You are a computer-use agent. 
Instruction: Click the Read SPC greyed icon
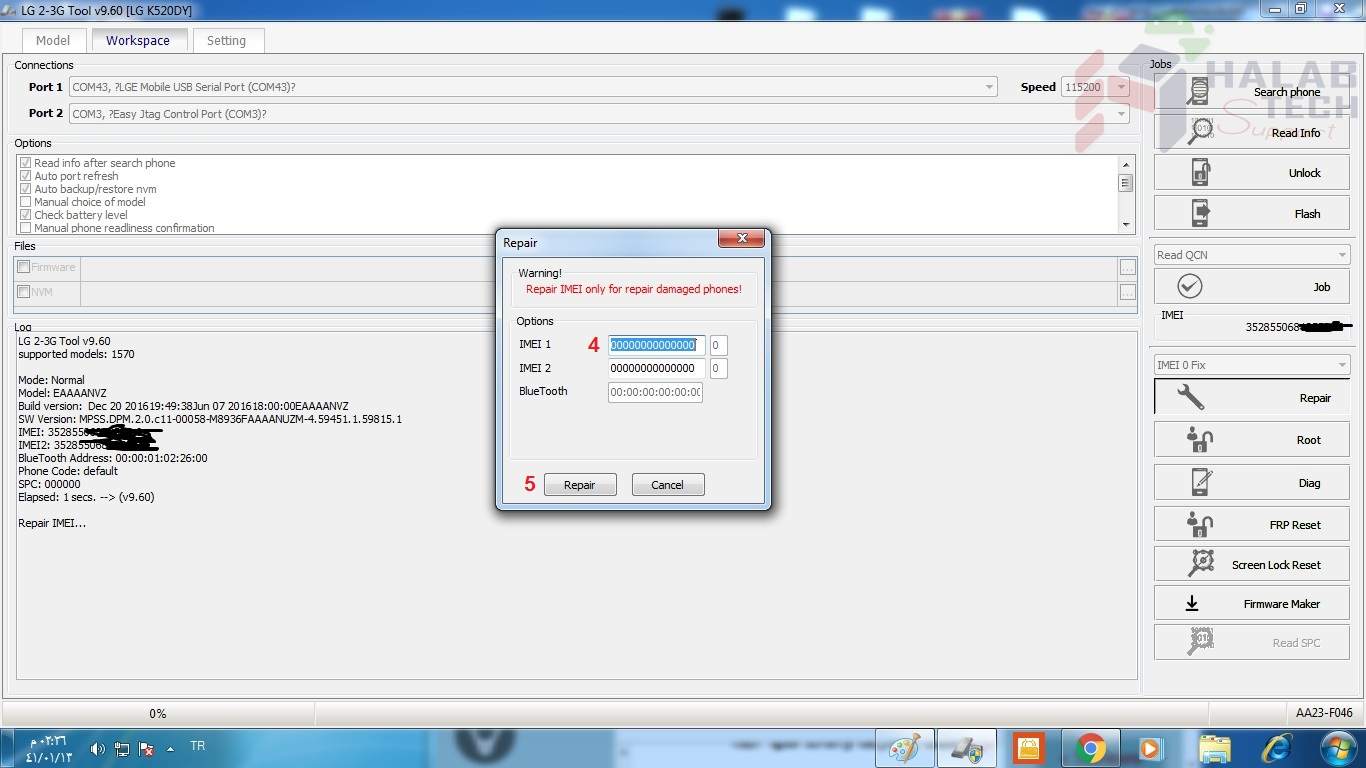(x=1200, y=642)
